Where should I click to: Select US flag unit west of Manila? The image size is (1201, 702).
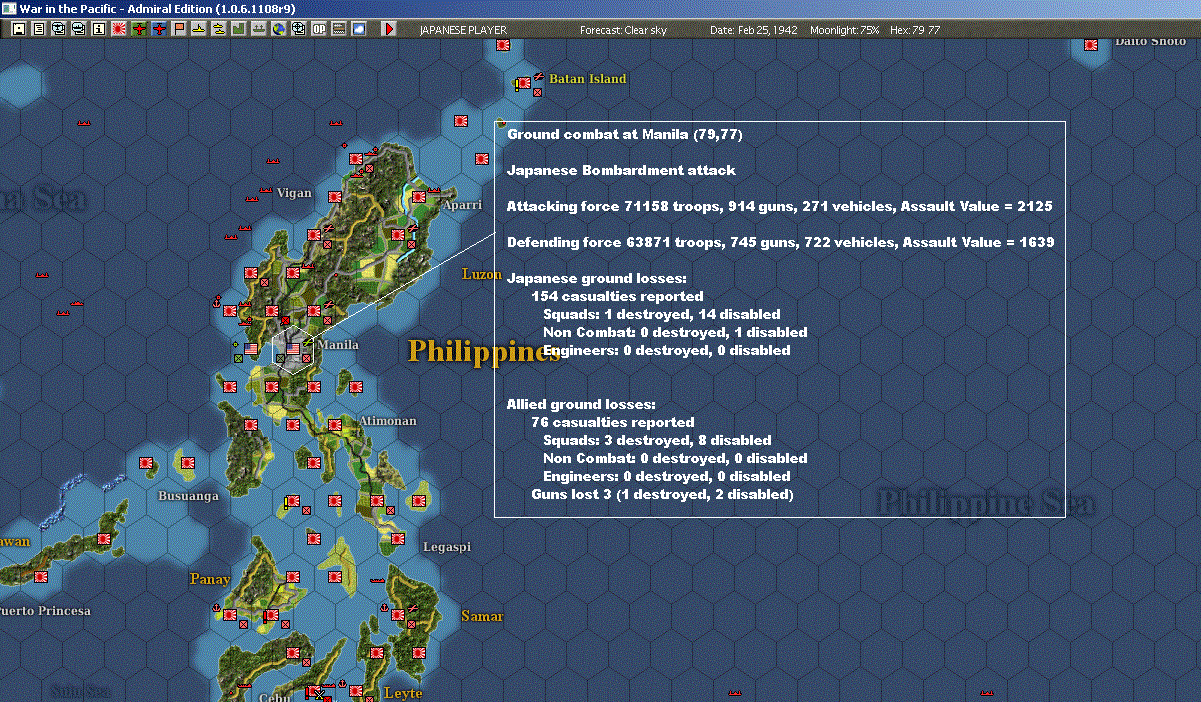pos(251,348)
